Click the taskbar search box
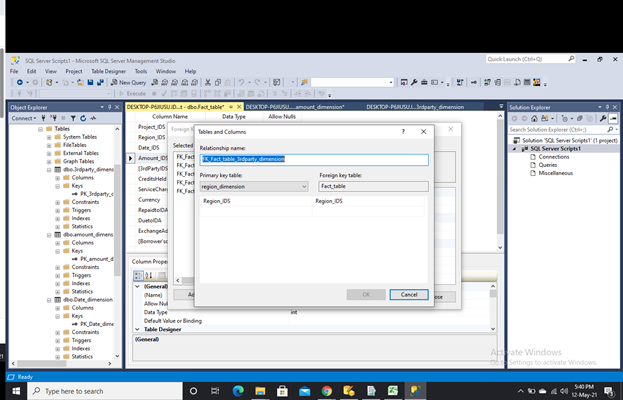The image size is (623, 400). [105, 391]
